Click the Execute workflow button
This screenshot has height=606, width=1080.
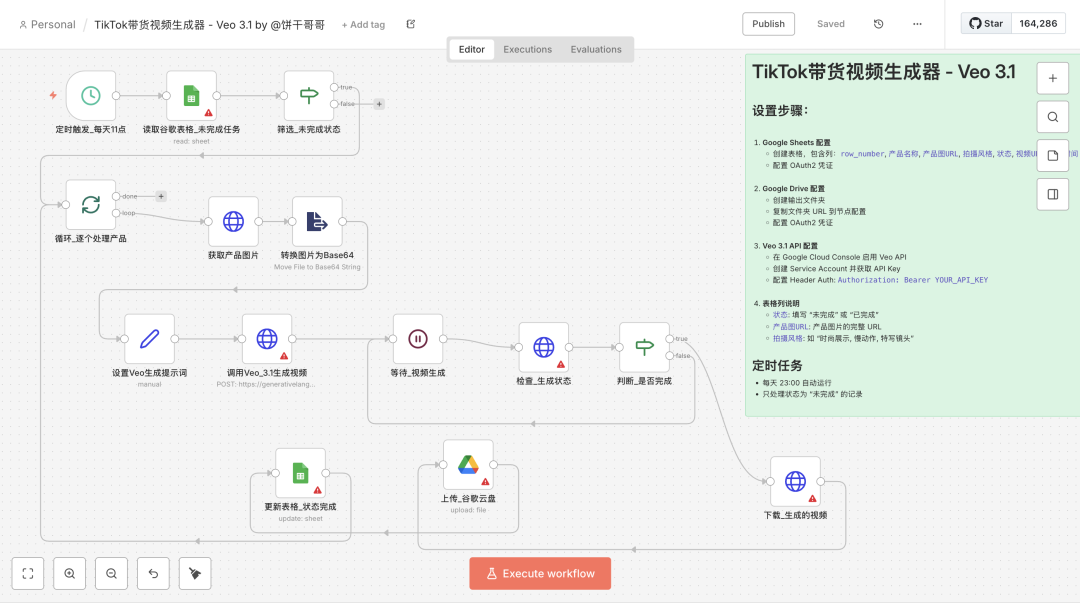[540, 573]
